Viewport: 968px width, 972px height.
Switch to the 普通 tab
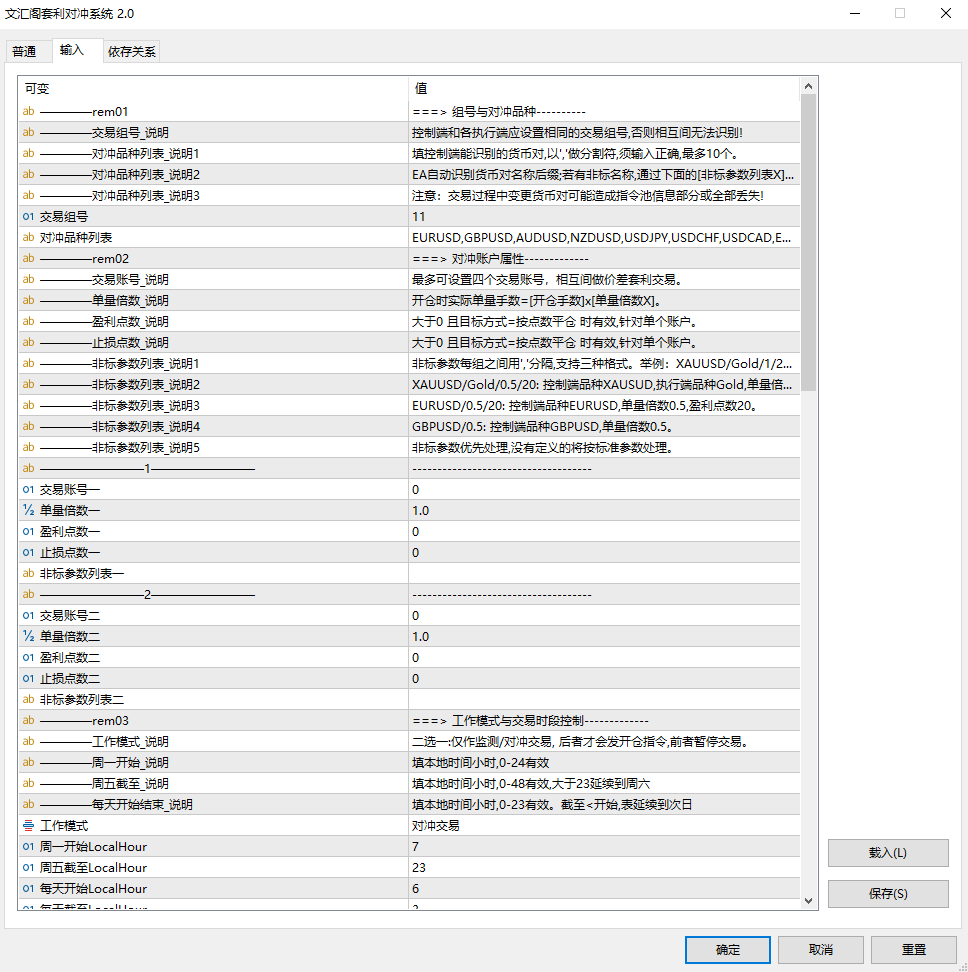[25, 52]
